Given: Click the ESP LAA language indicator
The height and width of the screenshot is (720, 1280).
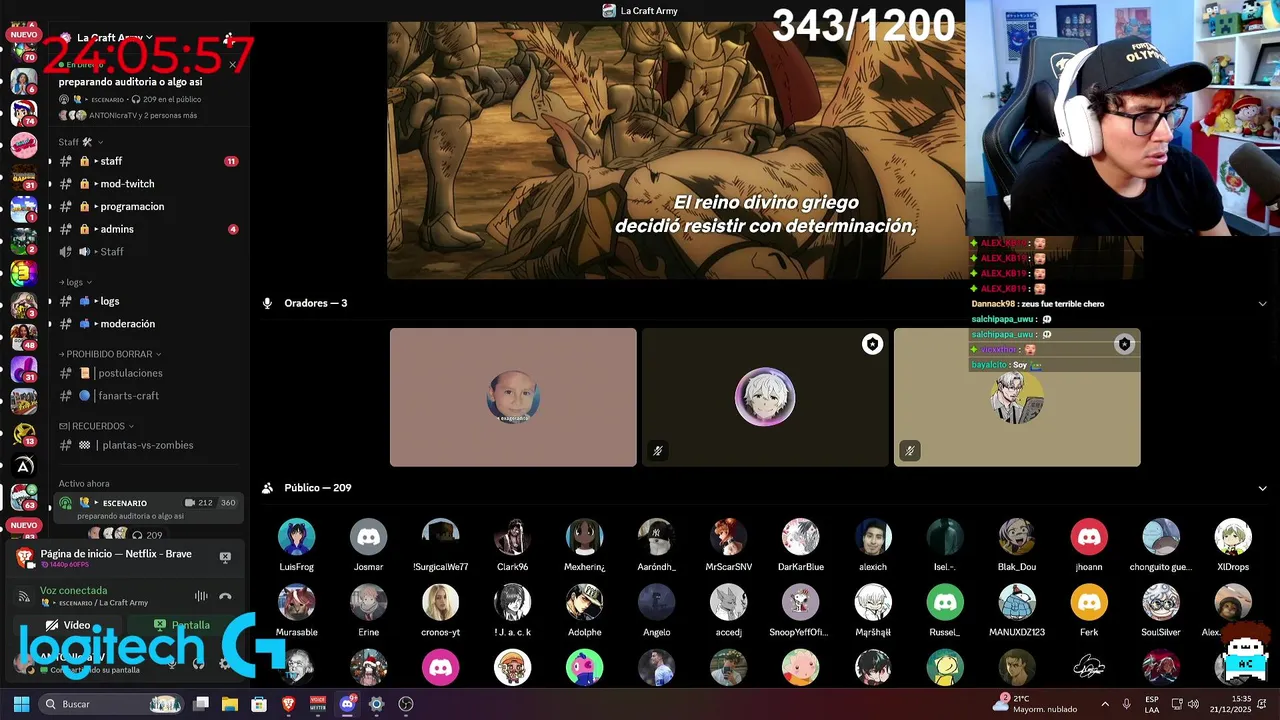Looking at the screenshot, I should point(1152,704).
